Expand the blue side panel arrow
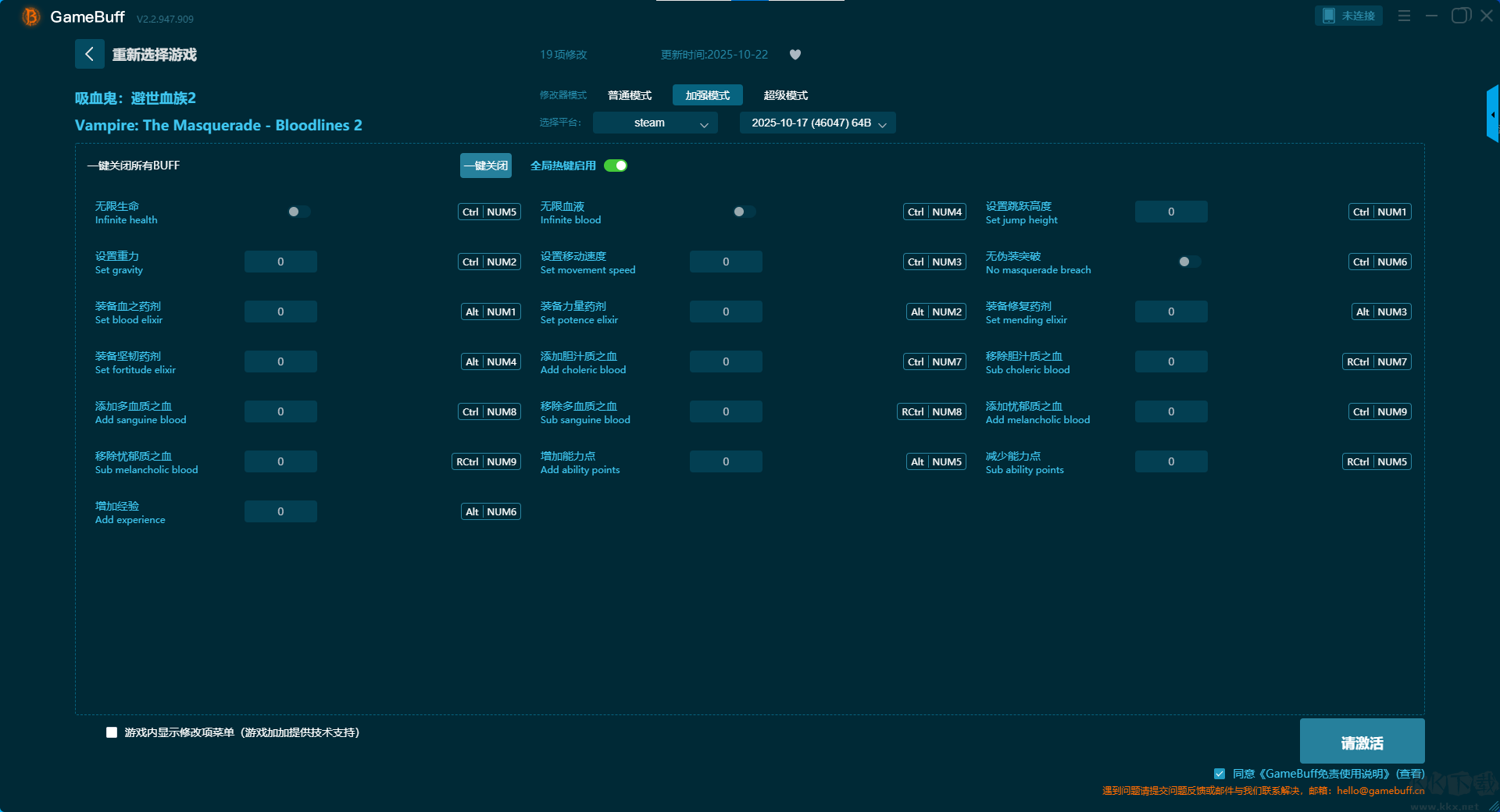This screenshot has width=1500, height=812. [x=1492, y=115]
